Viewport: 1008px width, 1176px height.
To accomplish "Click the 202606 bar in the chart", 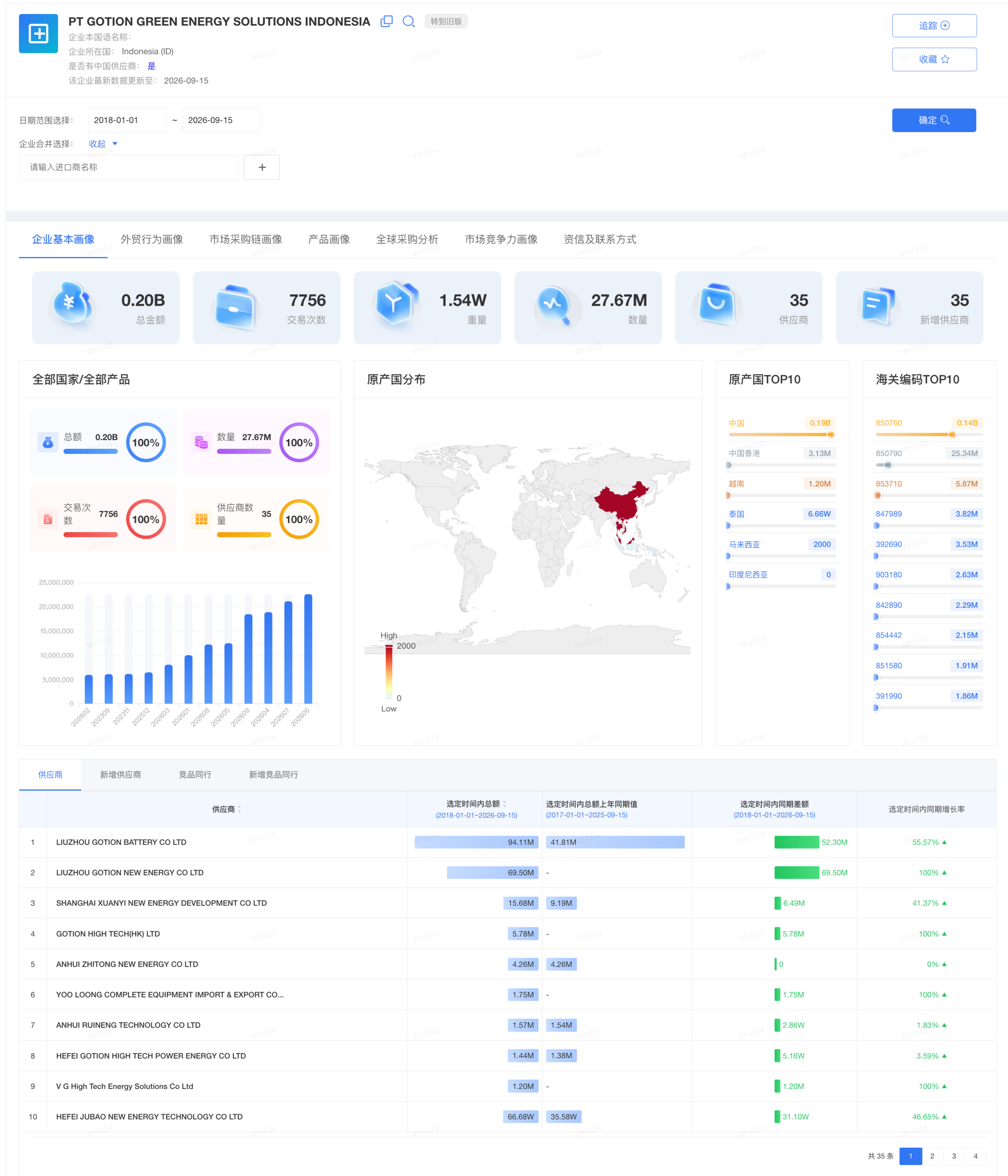I will pyautogui.click(x=308, y=649).
